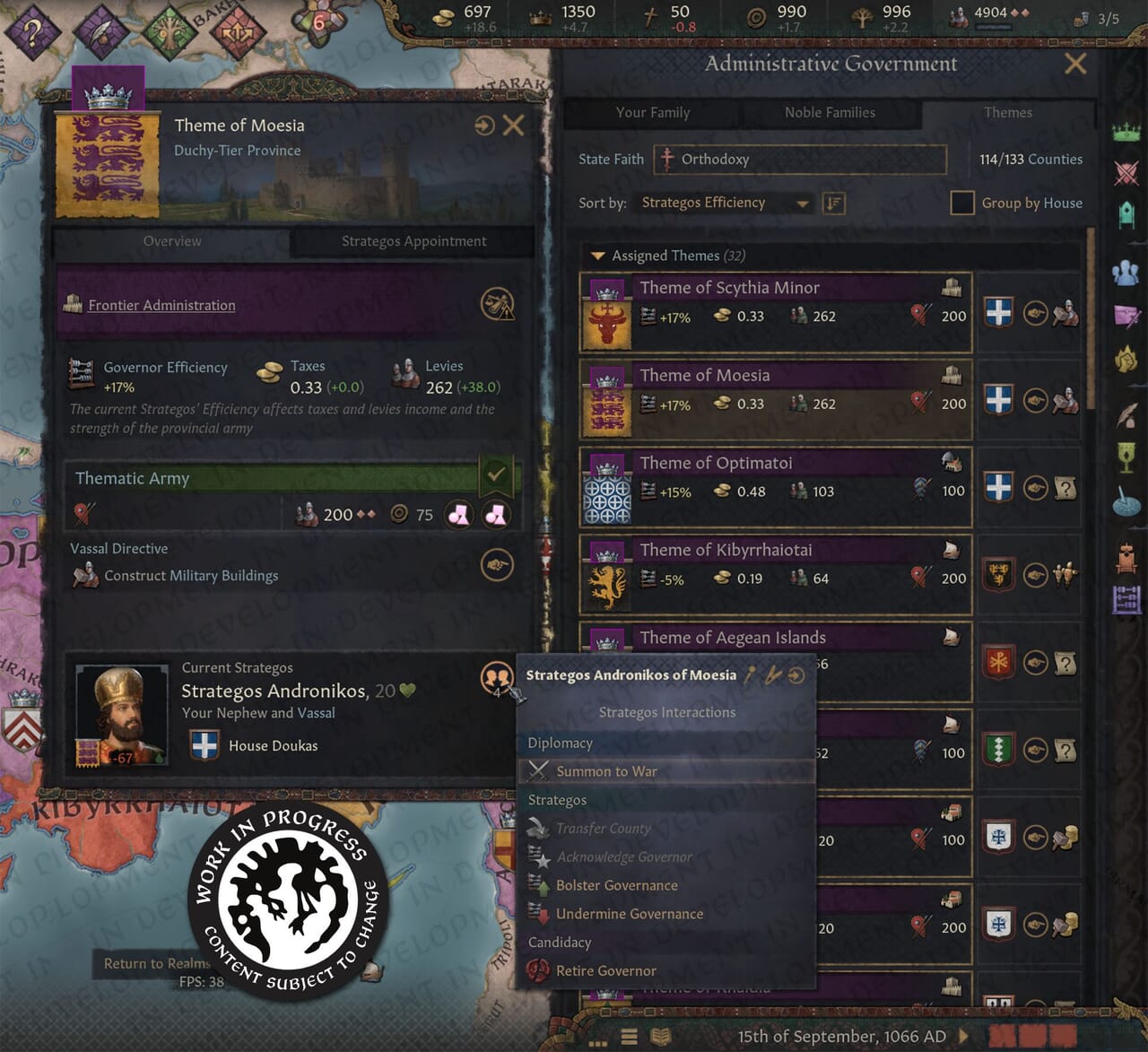Viewport: 1148px width, 1052px height.
Task: Toggle the Group by House checkbox
Action: 961,203
